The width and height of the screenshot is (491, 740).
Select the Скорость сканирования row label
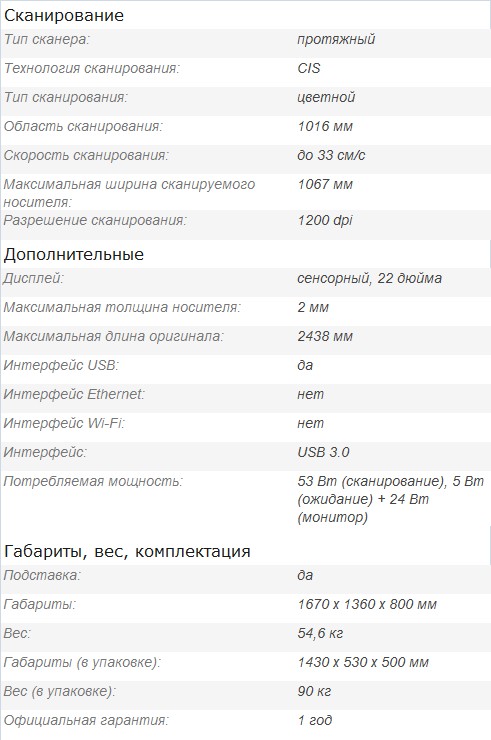(x=86, y=155)
